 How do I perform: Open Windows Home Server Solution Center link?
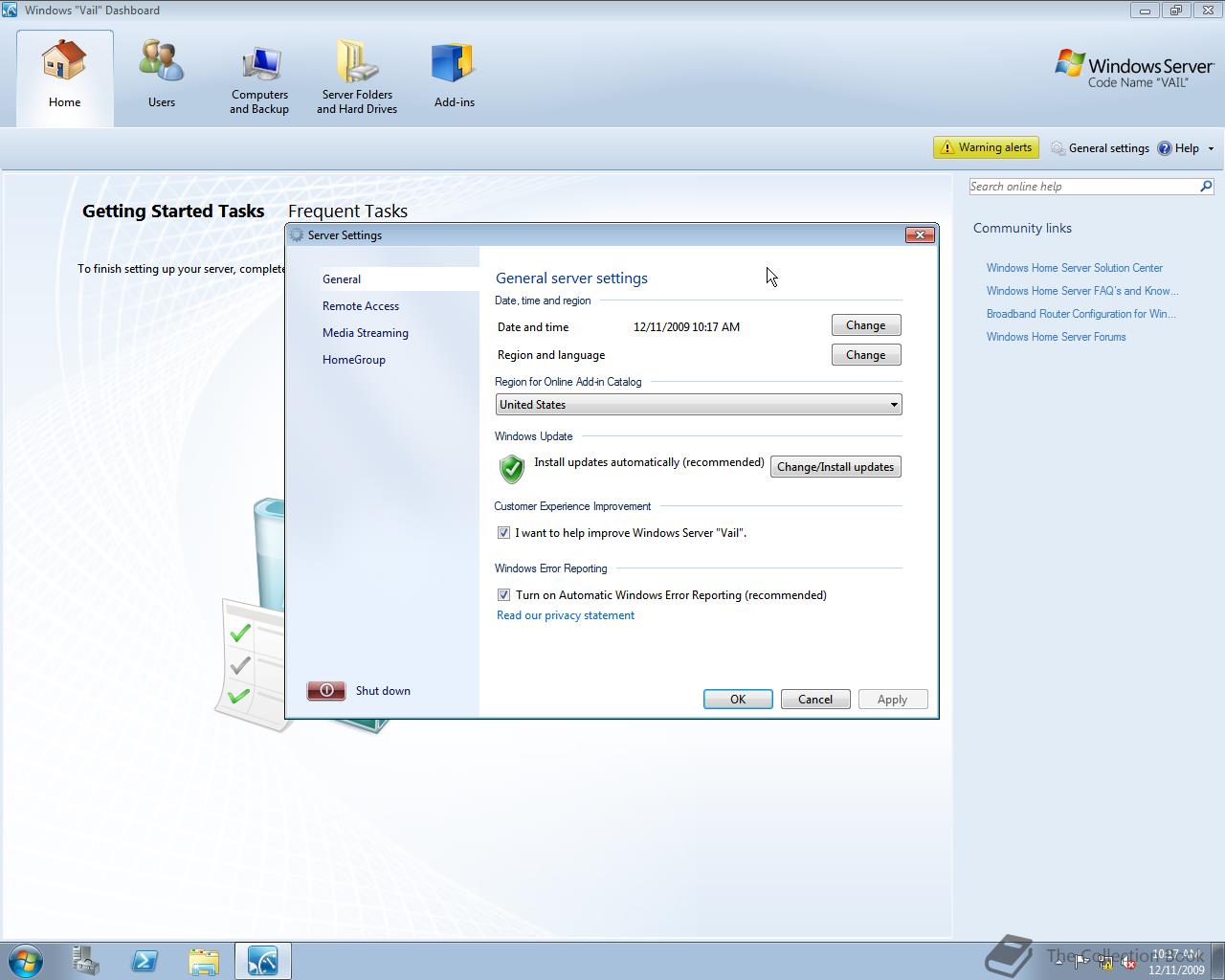pyautogui.click(x=1075, y=268)
